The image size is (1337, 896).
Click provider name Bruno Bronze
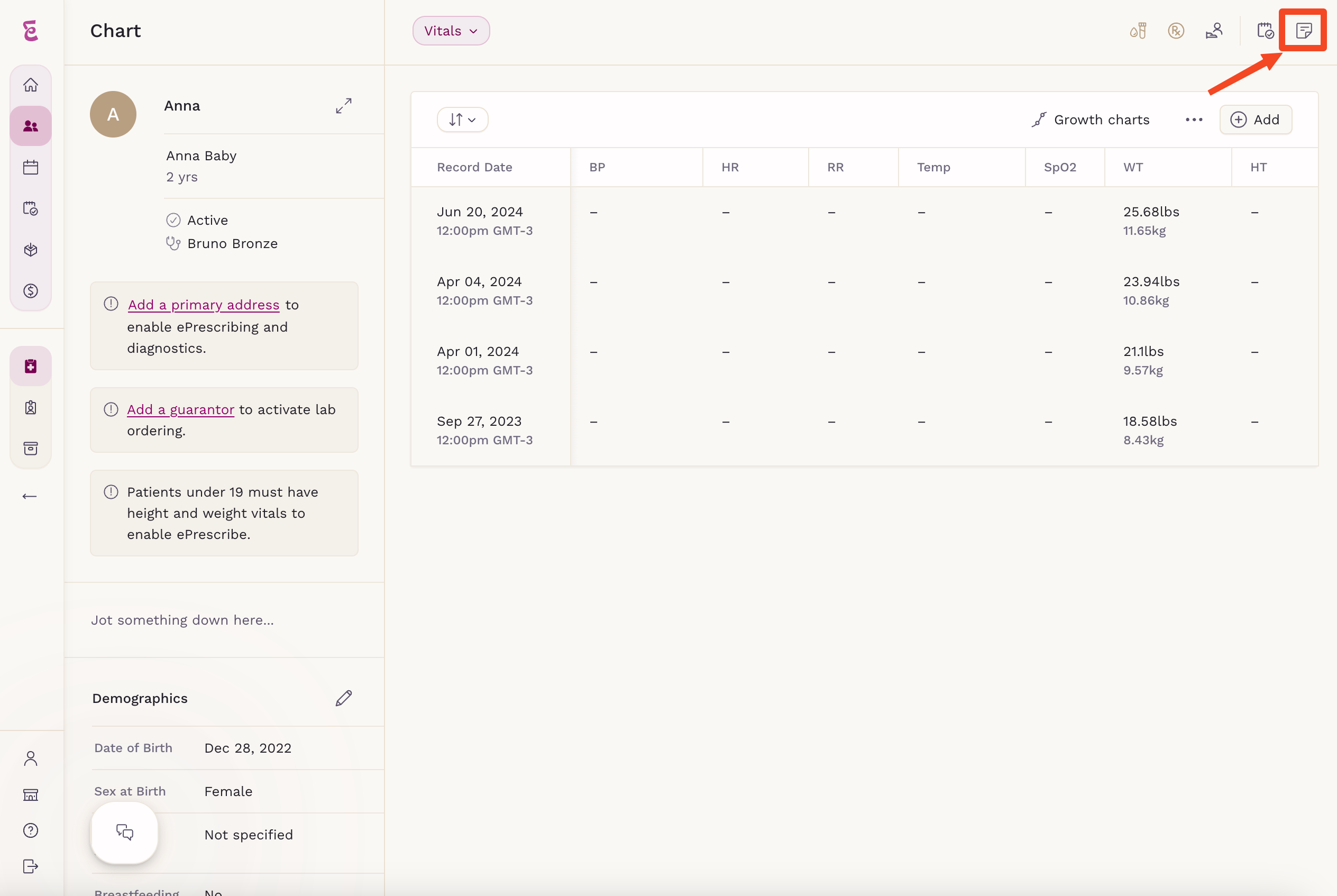pyautogui.click(x=232, y=244)
